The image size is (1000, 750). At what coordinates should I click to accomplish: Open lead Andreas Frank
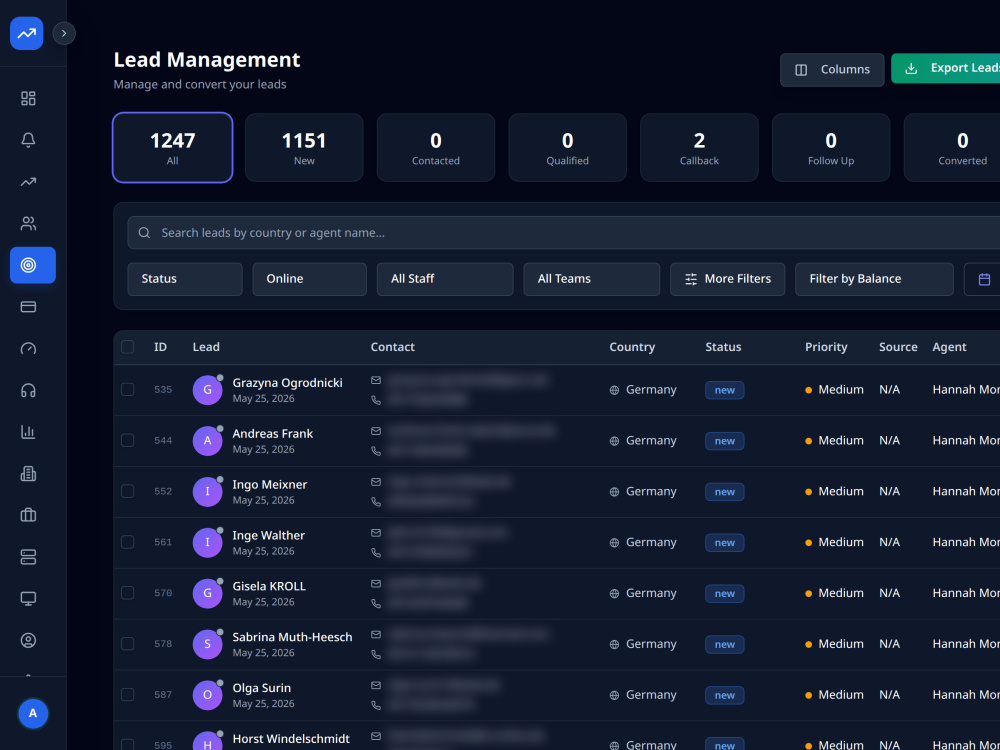[x=273, y=434]
